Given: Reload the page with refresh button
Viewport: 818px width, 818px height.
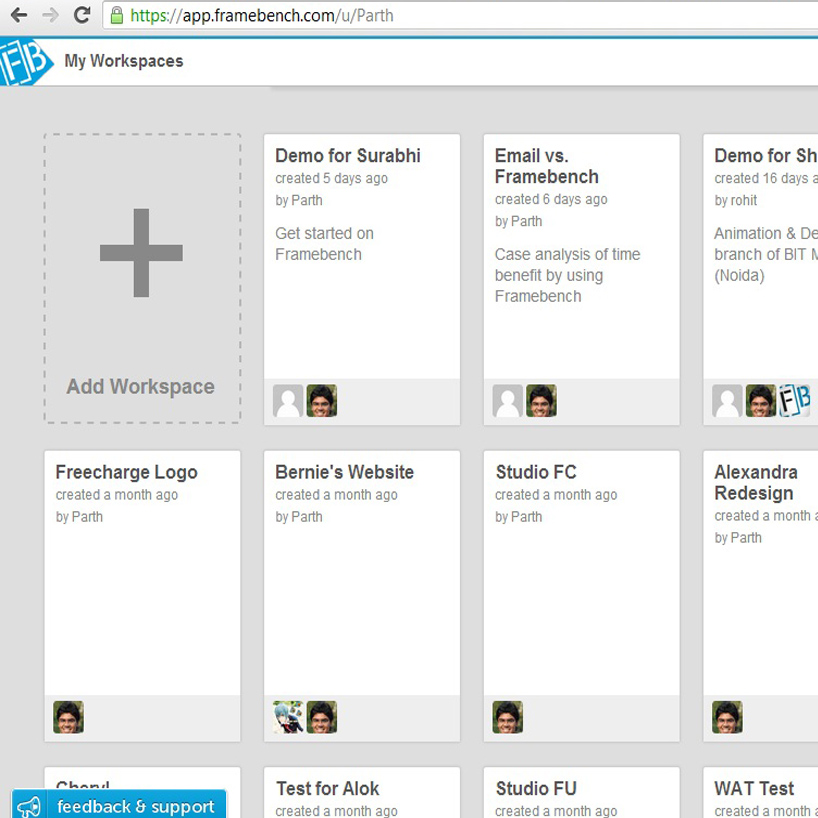Looking at the screenshot, I should pos(83,15).
